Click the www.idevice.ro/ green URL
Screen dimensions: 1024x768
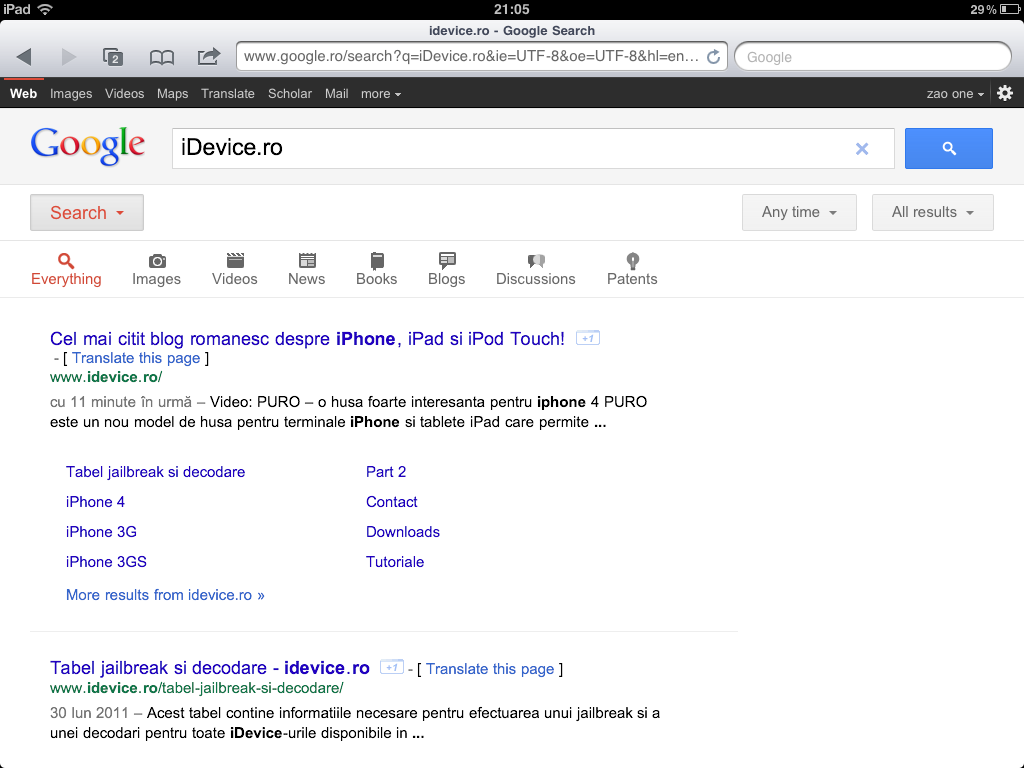tap(106, 377)
